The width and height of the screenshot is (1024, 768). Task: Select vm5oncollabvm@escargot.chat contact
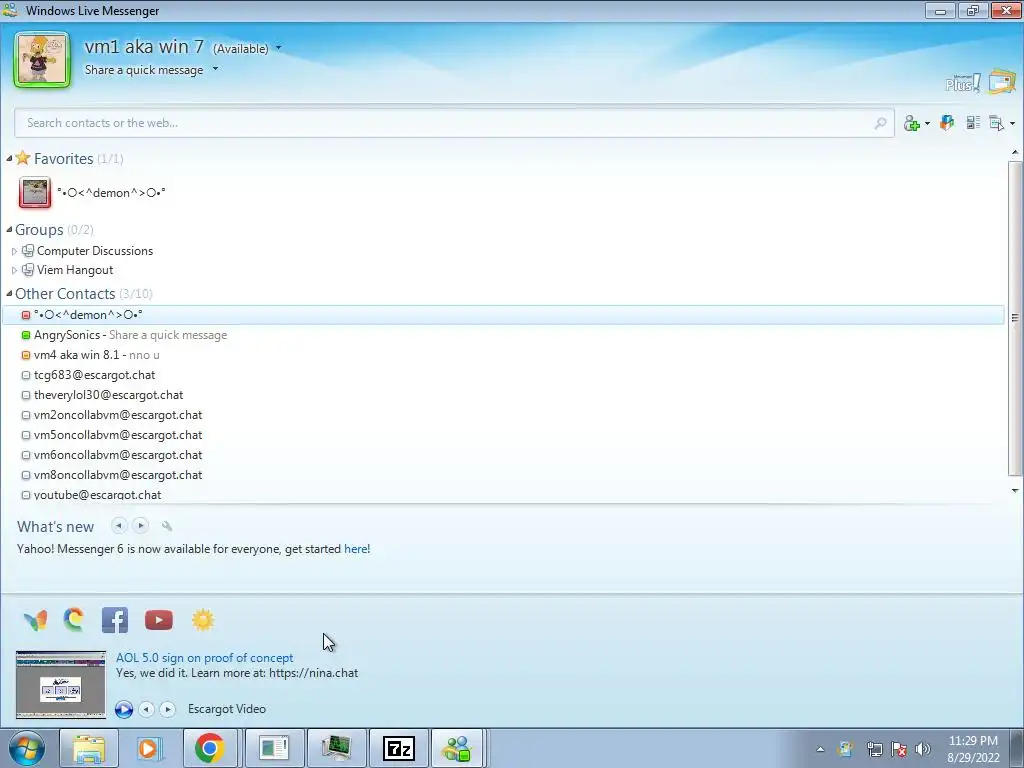tap(118, 435)
